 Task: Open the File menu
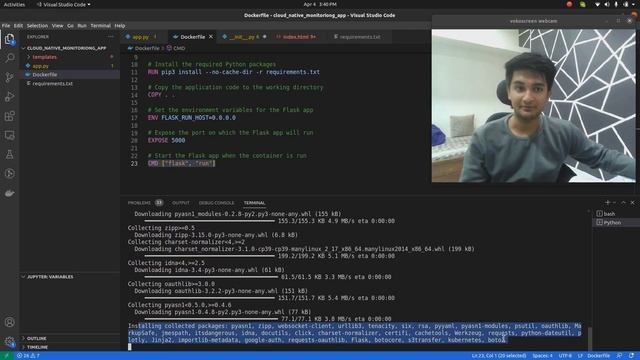pyautogui.click(x=6, y=26)
